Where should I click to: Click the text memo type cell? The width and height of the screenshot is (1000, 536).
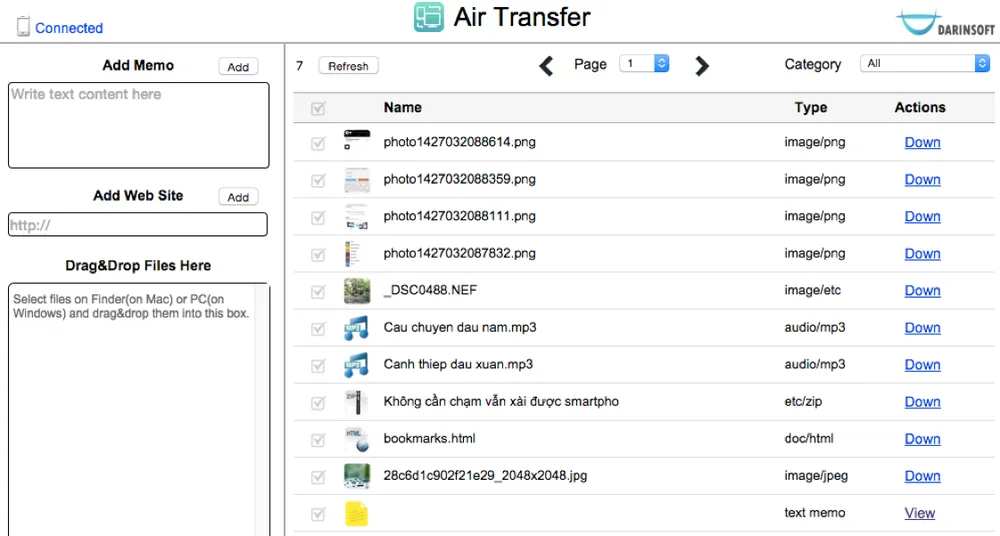814,512
